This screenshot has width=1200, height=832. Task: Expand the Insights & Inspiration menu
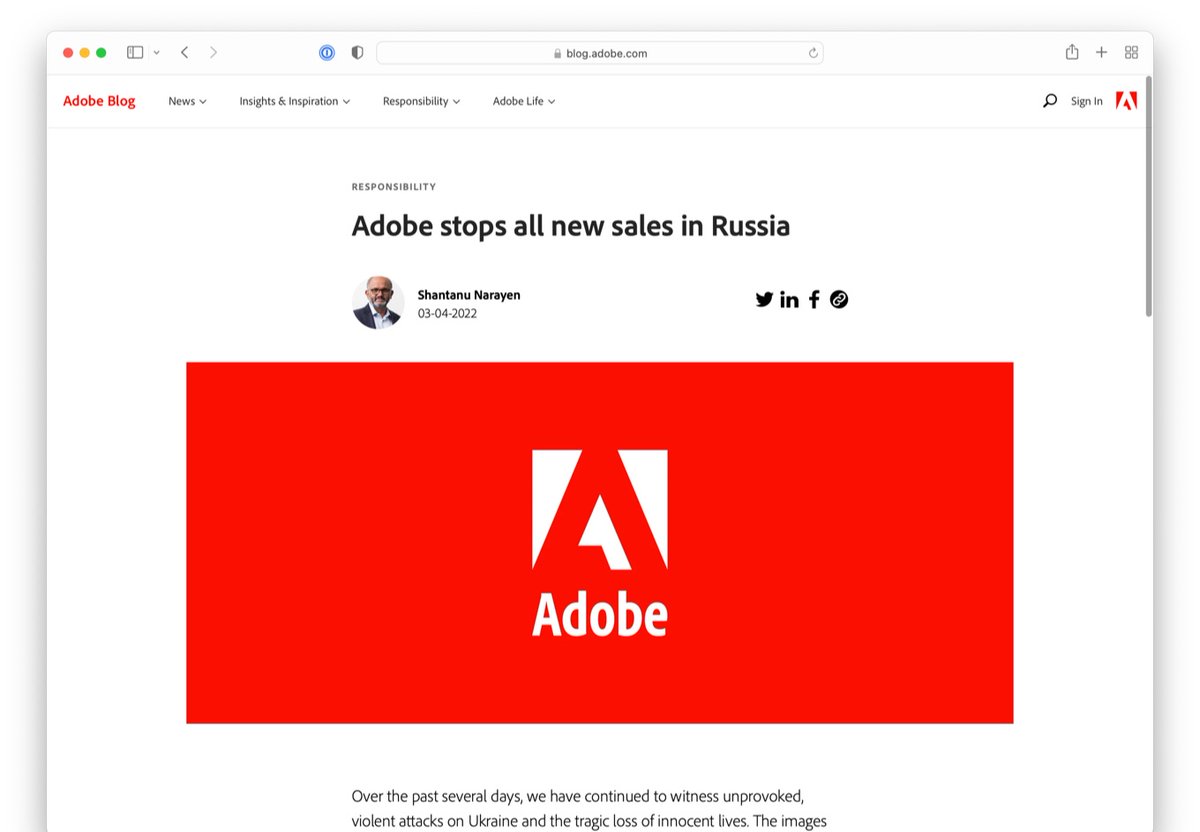[295, 101]
